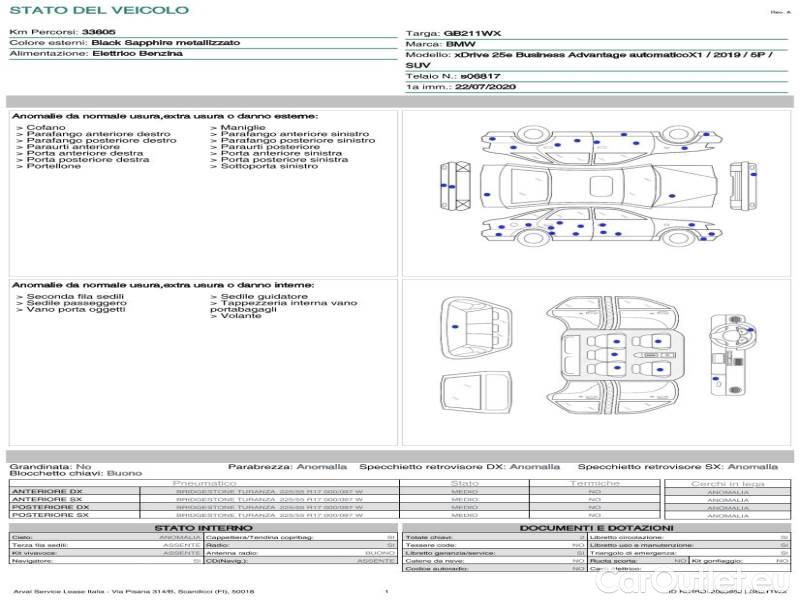Click the marker on the trunk interior diagram

pyautogui.click(x=455, y=325)
